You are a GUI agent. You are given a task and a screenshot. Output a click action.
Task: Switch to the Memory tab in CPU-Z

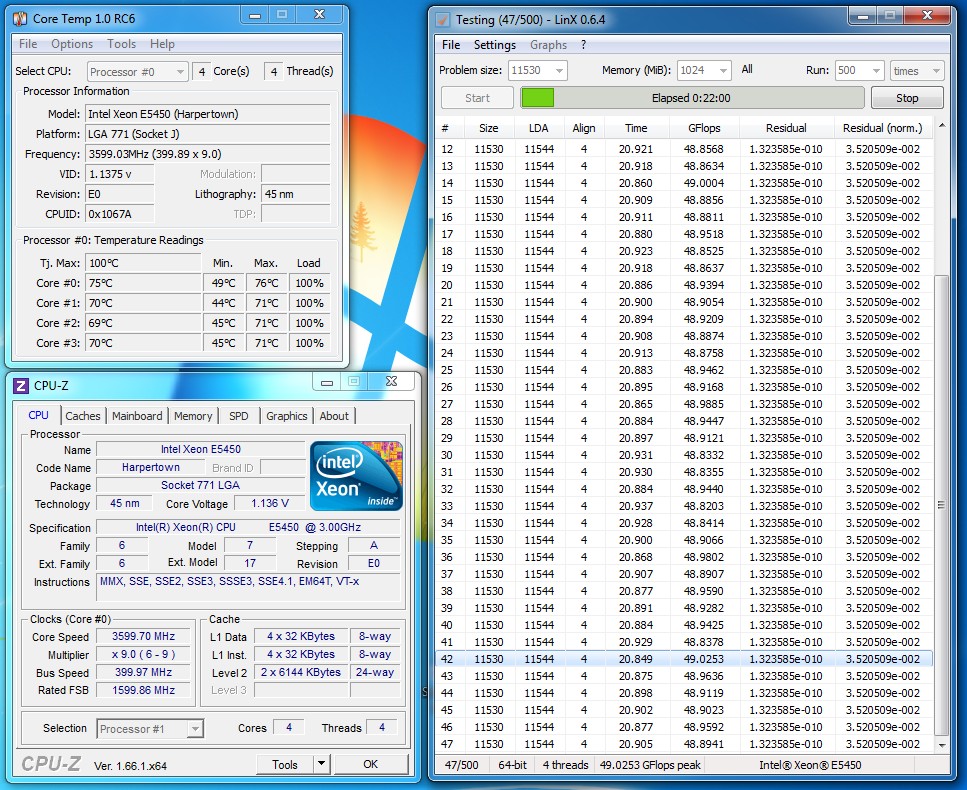(x=193, y=416)
